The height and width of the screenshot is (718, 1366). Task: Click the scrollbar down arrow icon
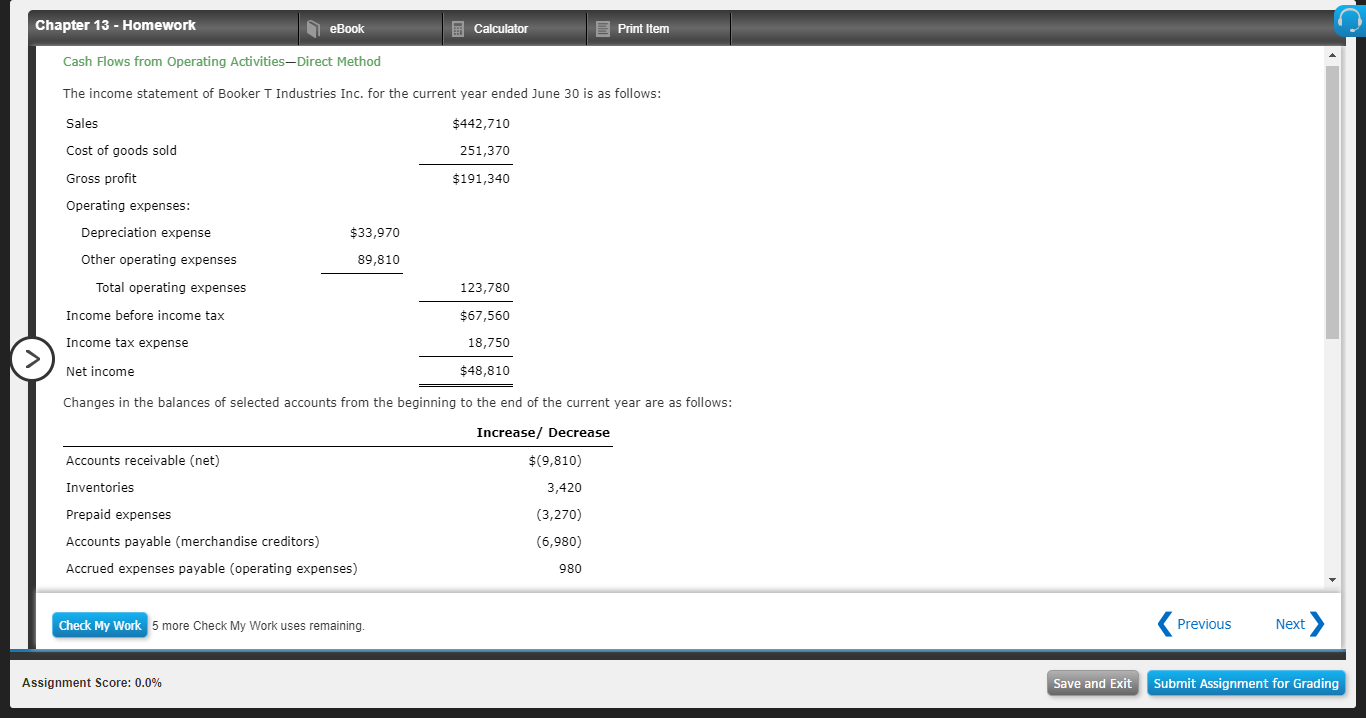[1332, 578]
